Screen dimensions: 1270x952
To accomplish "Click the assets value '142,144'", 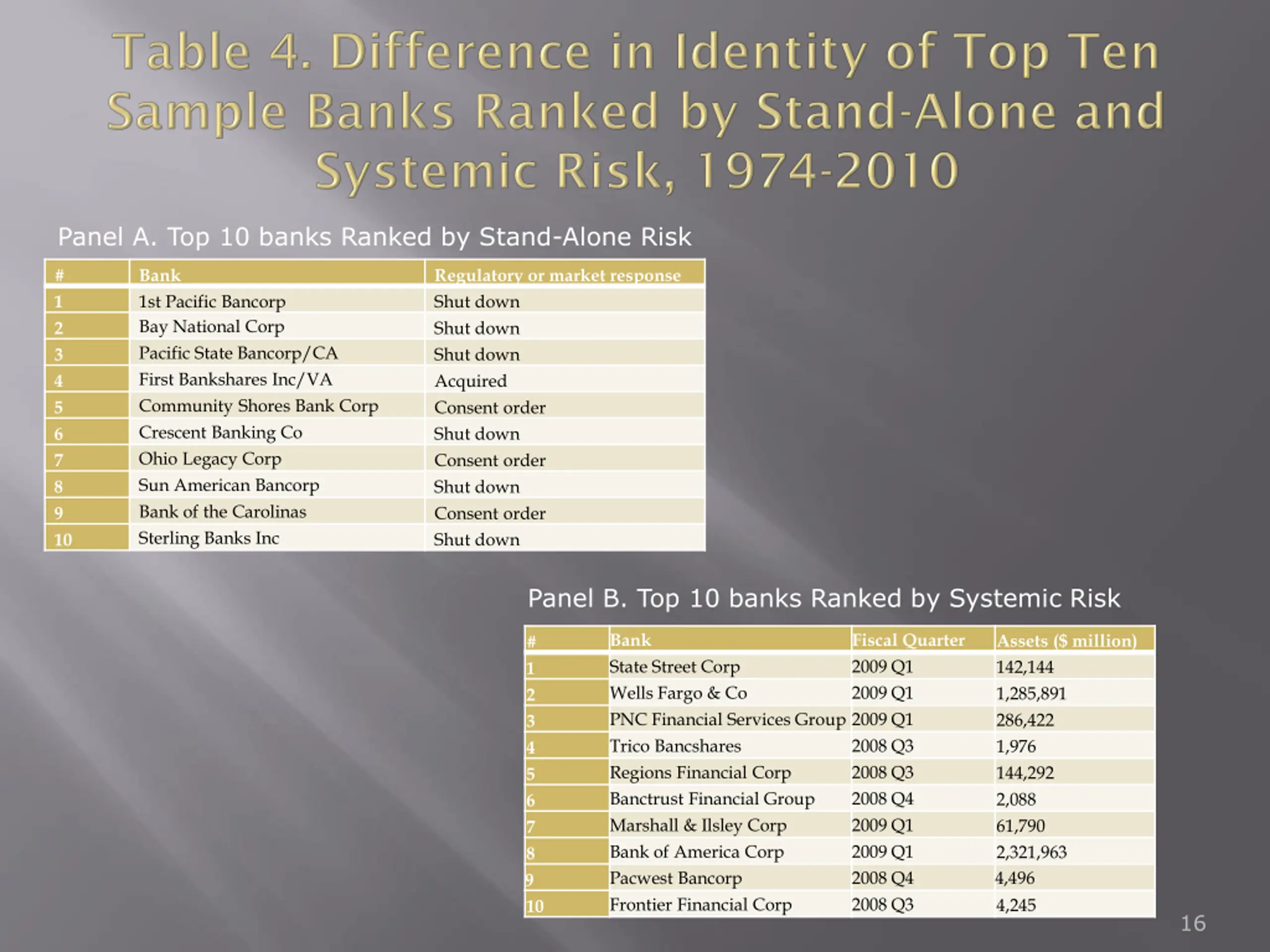I will pos(1025,667).
